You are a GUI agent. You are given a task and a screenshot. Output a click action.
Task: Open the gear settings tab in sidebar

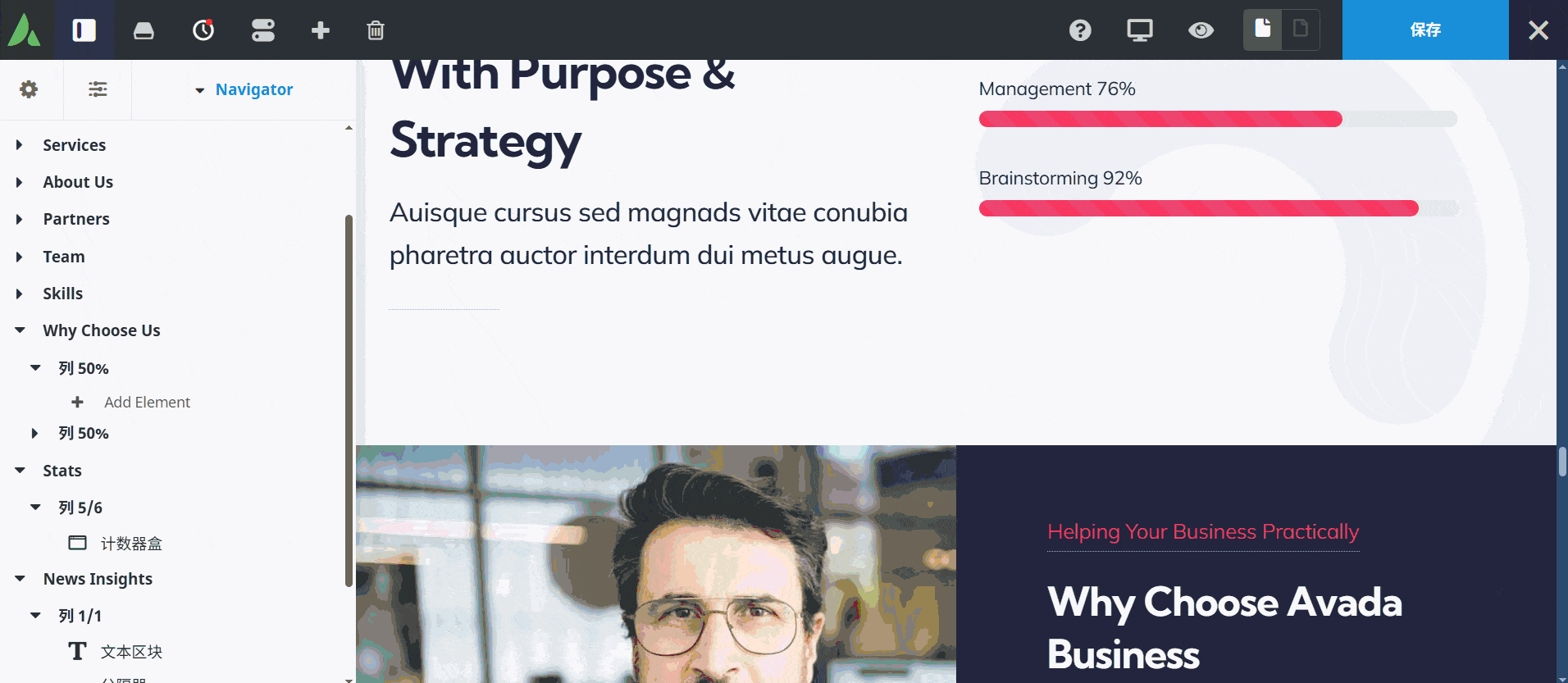click(x=29, y=89)
